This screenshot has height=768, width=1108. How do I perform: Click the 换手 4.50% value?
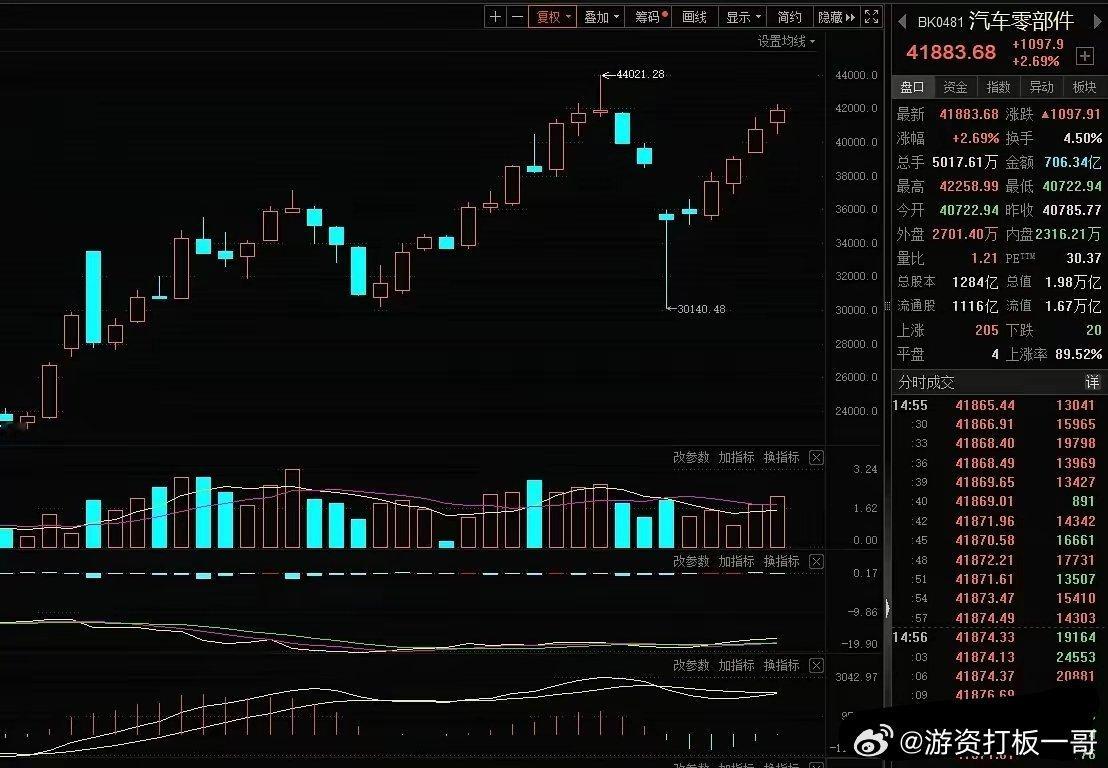(x=1082, y=138)
